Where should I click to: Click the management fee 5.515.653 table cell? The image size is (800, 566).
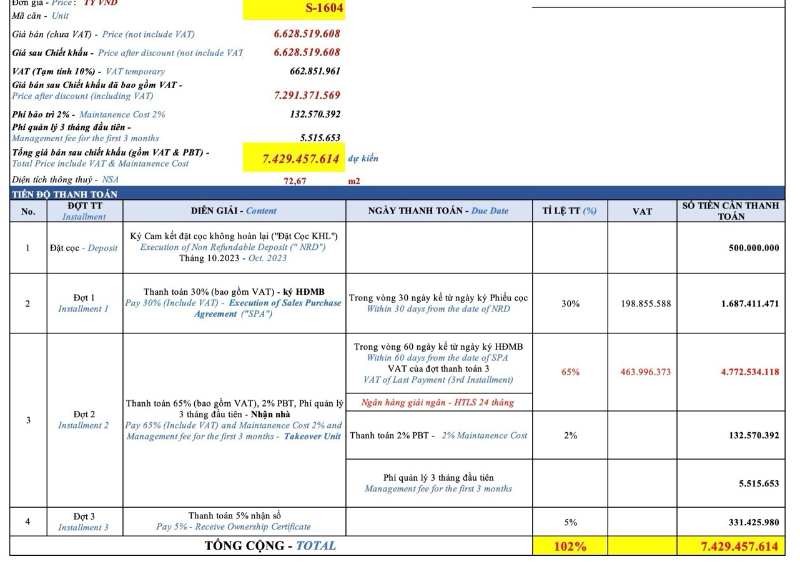pos(731,483)
